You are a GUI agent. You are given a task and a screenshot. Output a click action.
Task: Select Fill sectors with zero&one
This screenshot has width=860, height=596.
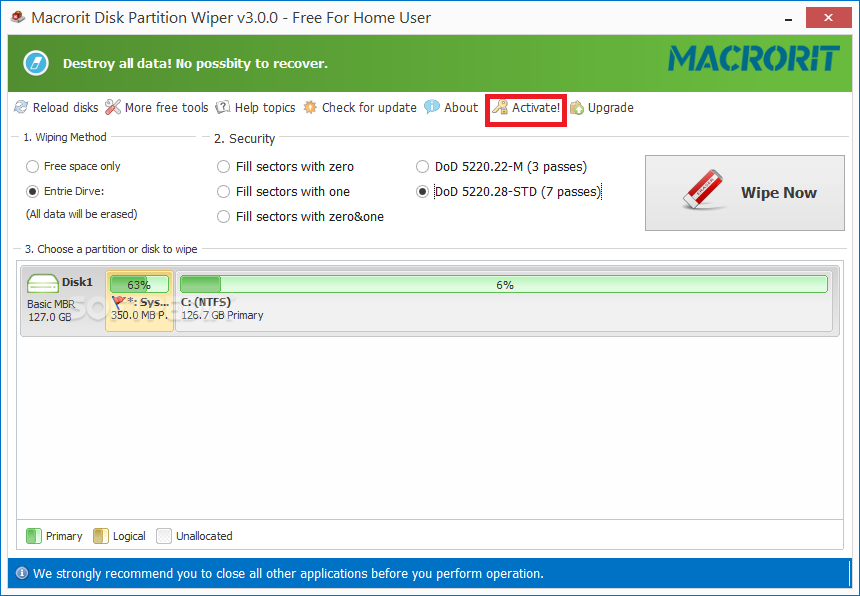[224, 217]
